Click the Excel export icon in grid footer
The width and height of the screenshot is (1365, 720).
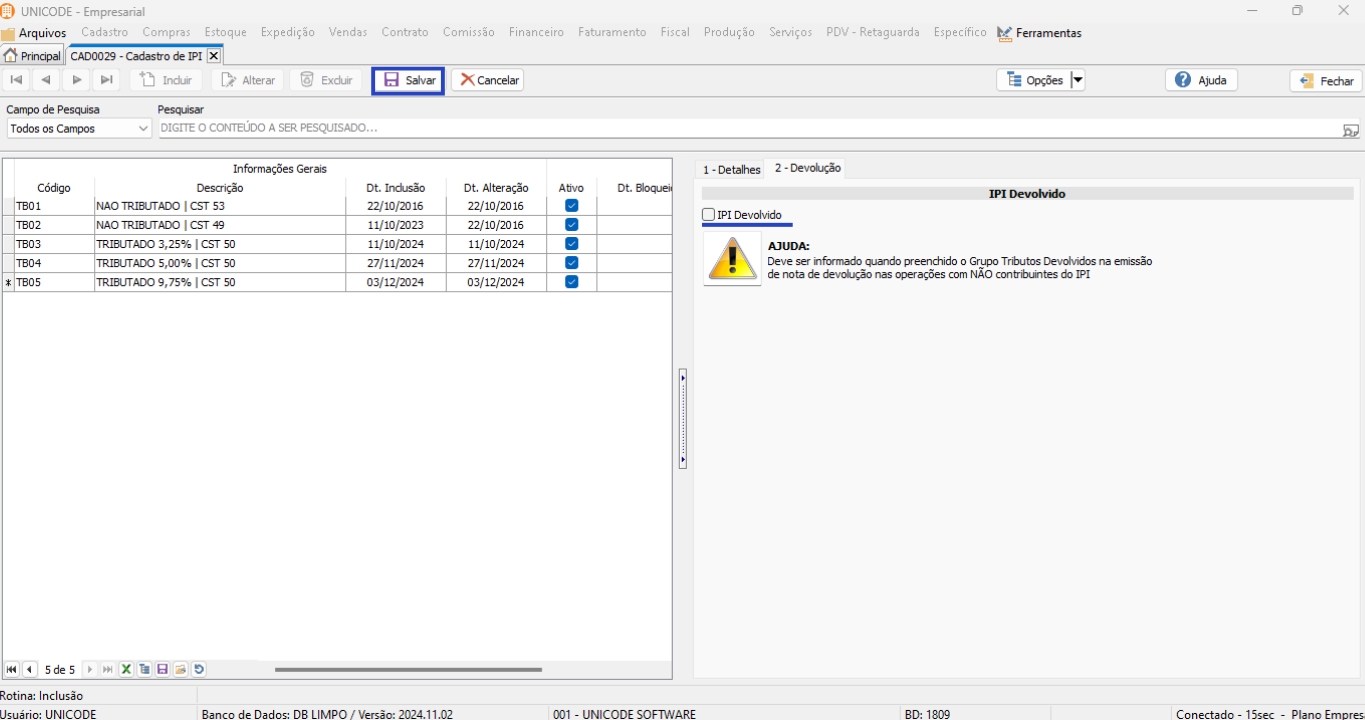tap(127, 670)
